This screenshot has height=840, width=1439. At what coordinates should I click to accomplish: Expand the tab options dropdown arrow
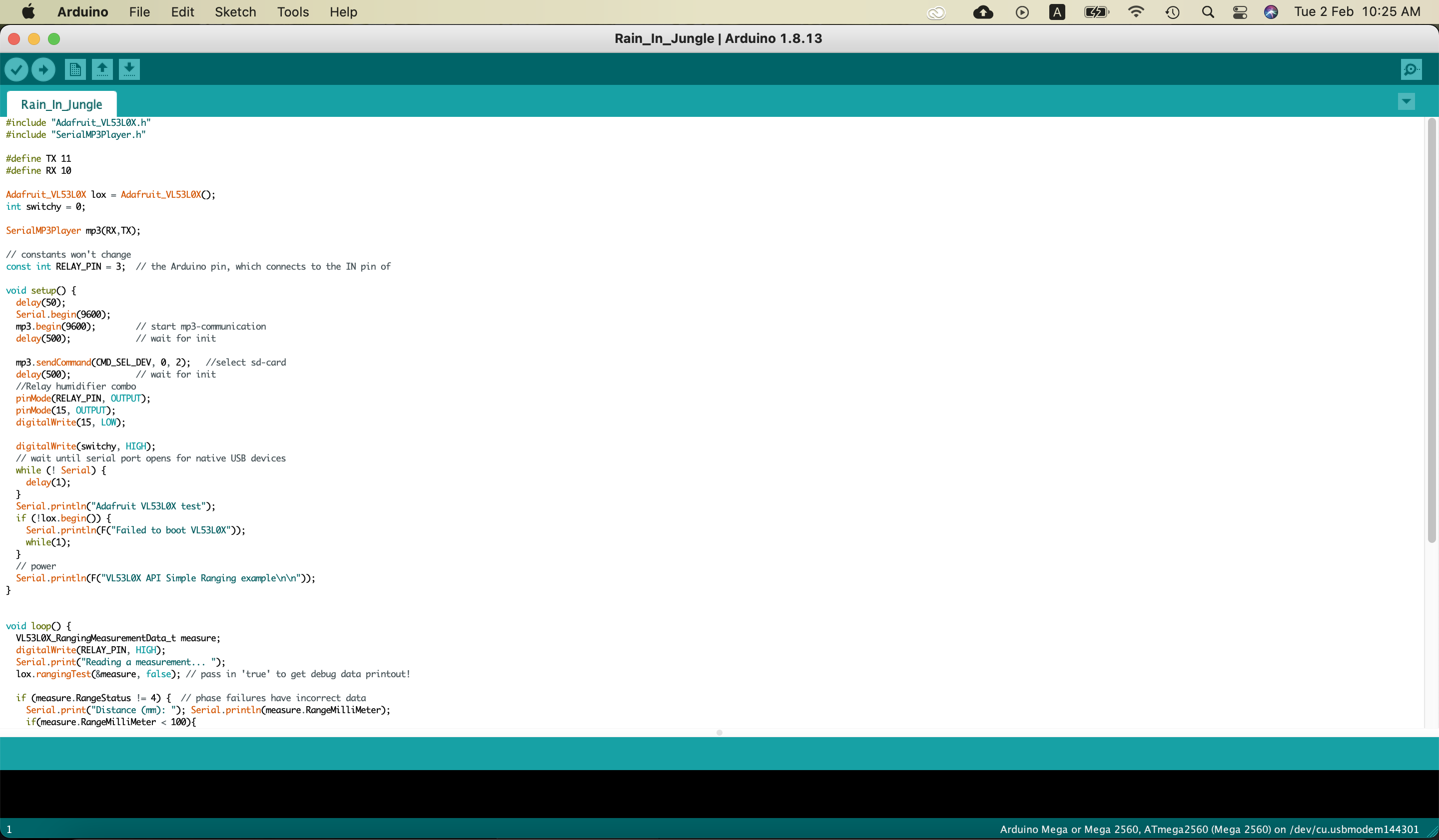pyautogui.click(x=1406, y=101)
